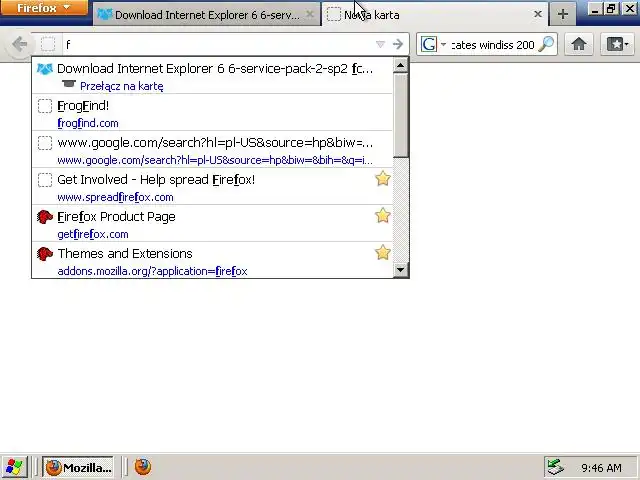
Task: Click the switch-to-tab icon before Przełącz
Action: 69,84
